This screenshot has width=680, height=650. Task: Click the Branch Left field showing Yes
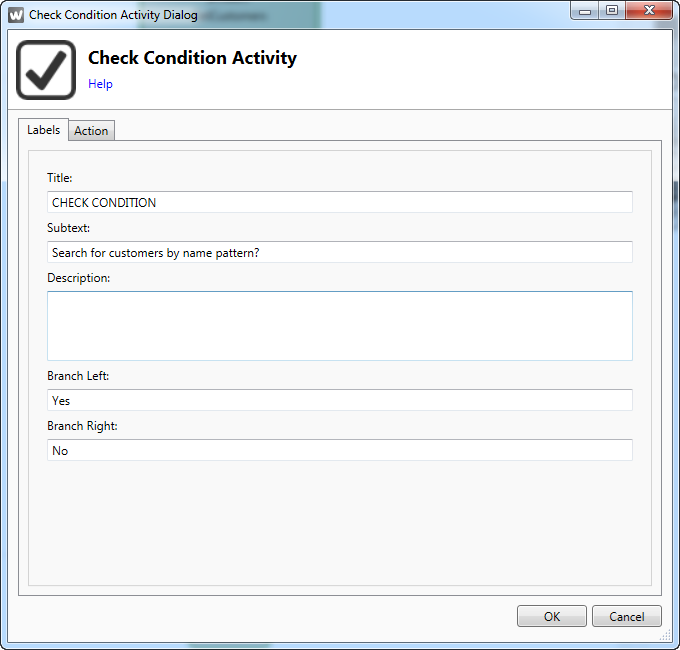pyautogui.click(x=340, y=400)
